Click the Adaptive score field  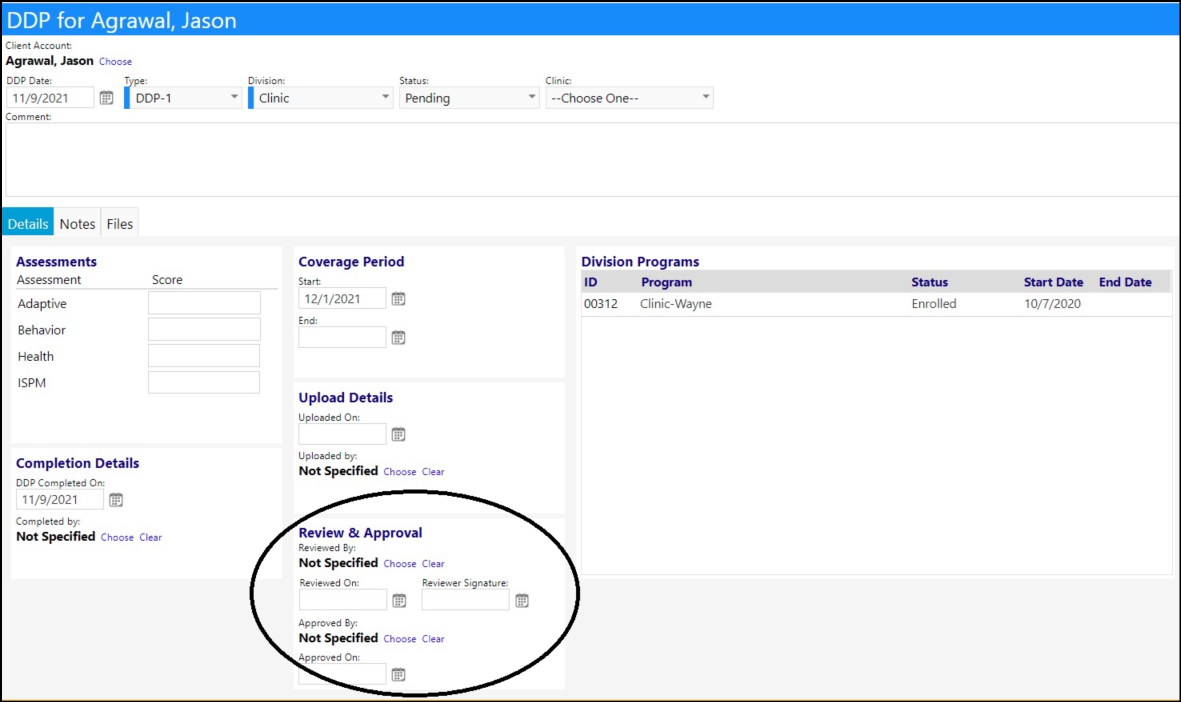[x=204, y=303]
